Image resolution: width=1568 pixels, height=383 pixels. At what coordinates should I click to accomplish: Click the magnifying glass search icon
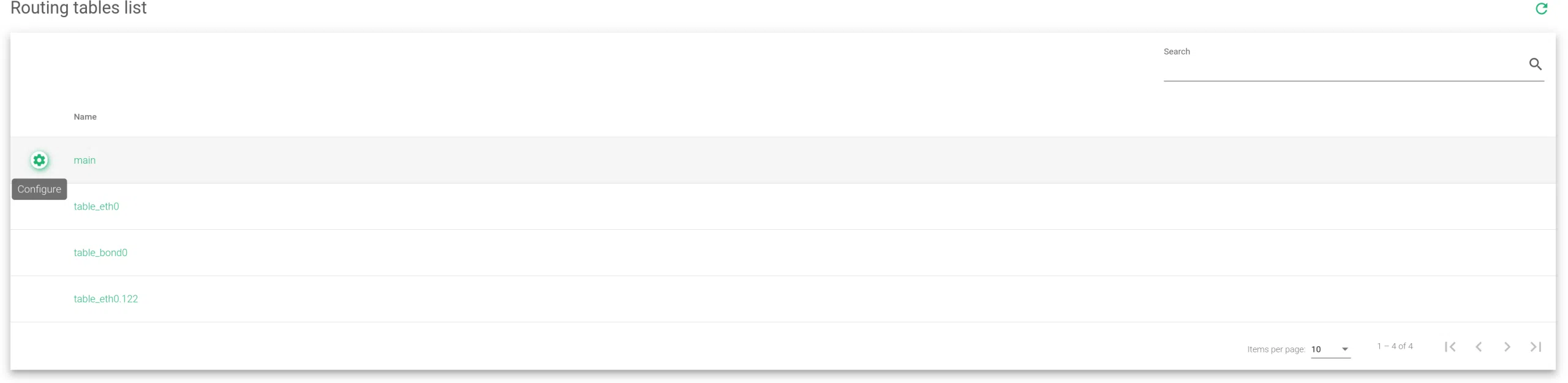click(1535, 64)
